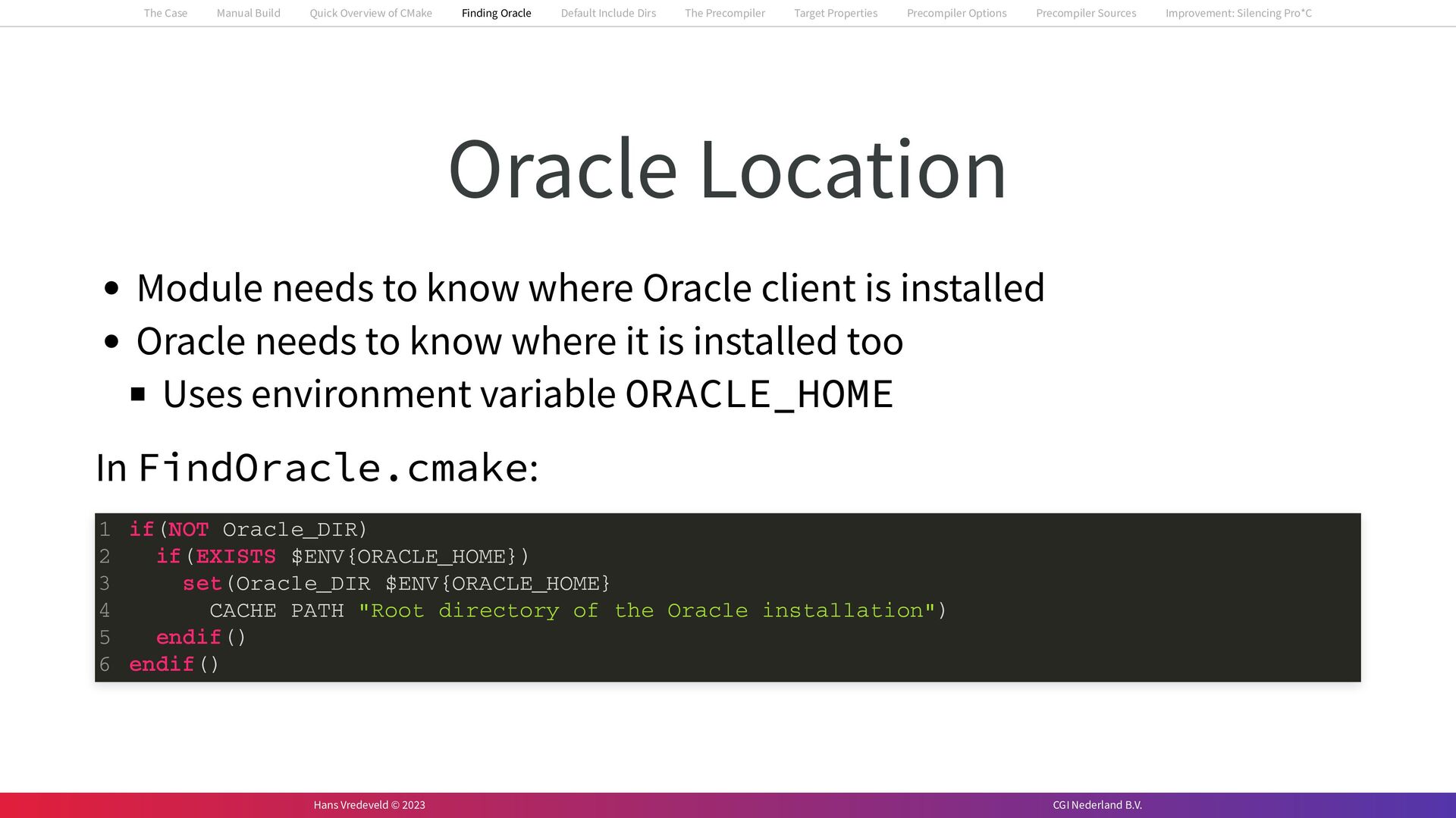Jump to Improvement: Silencing Pro*C
This screenshot has height=818, width=1456.
pos(1238,13)
